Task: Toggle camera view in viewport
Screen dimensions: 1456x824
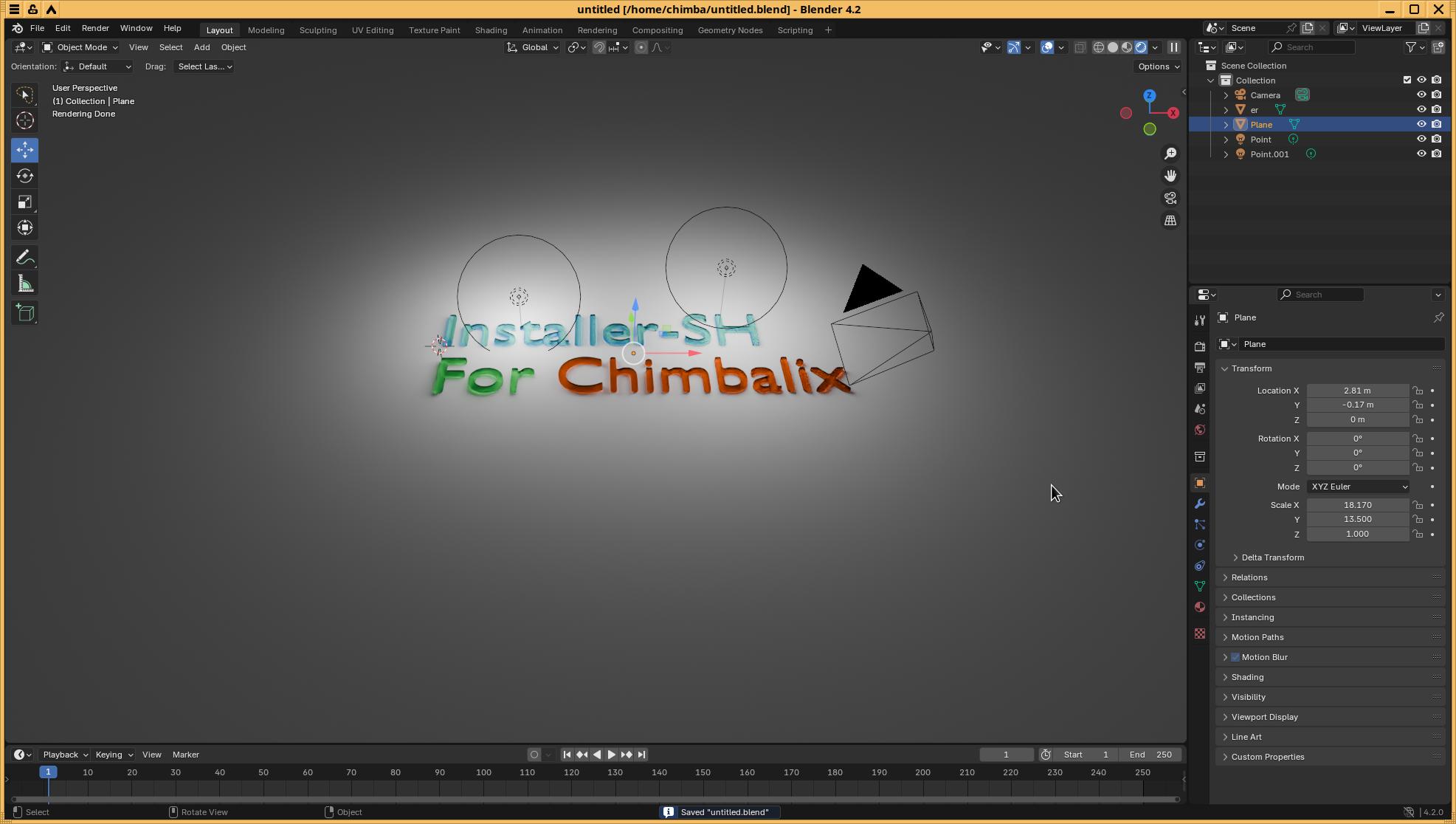Action: click(1170, 198)
